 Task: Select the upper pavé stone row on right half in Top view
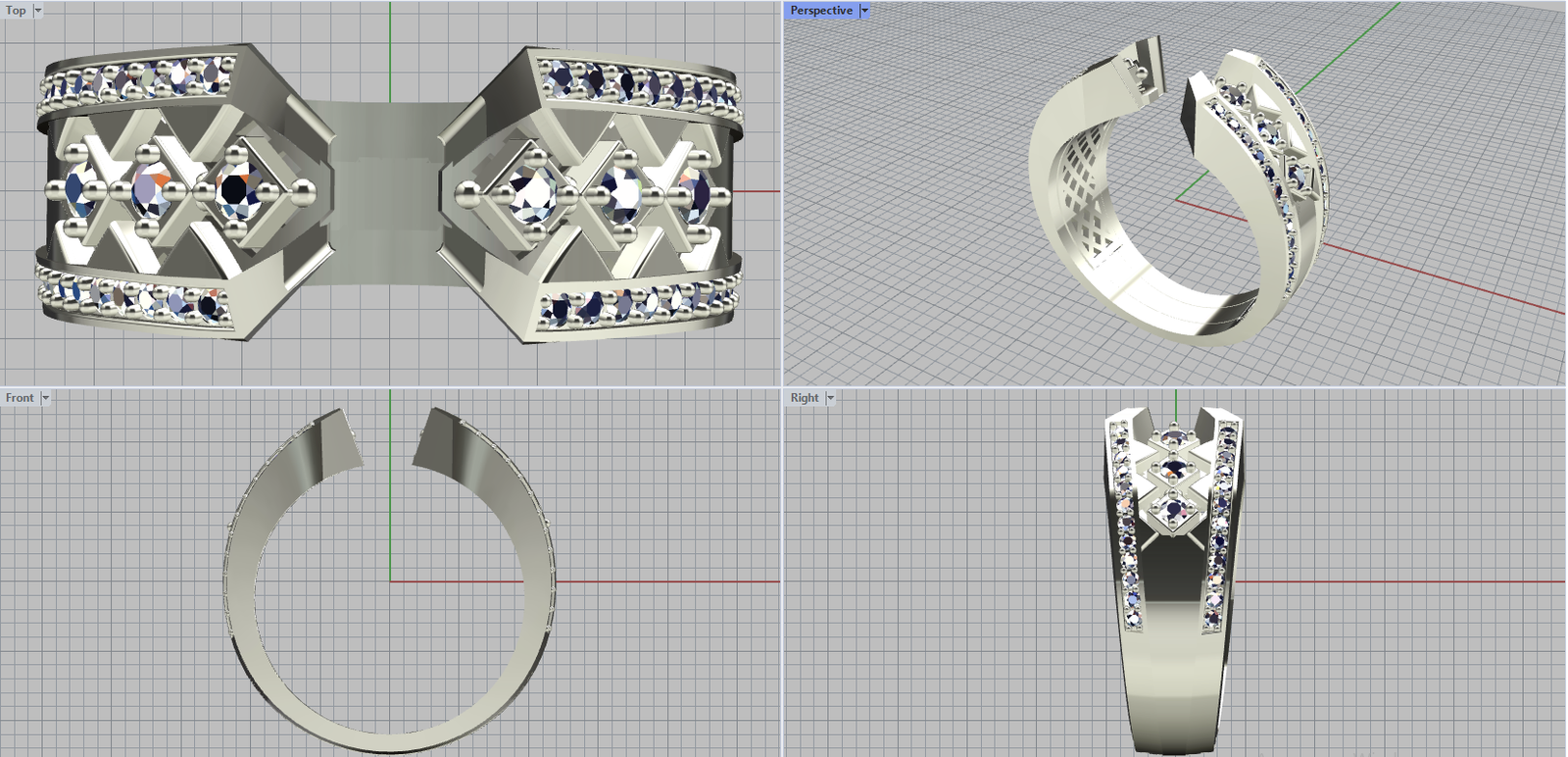[x=637, y=84]
